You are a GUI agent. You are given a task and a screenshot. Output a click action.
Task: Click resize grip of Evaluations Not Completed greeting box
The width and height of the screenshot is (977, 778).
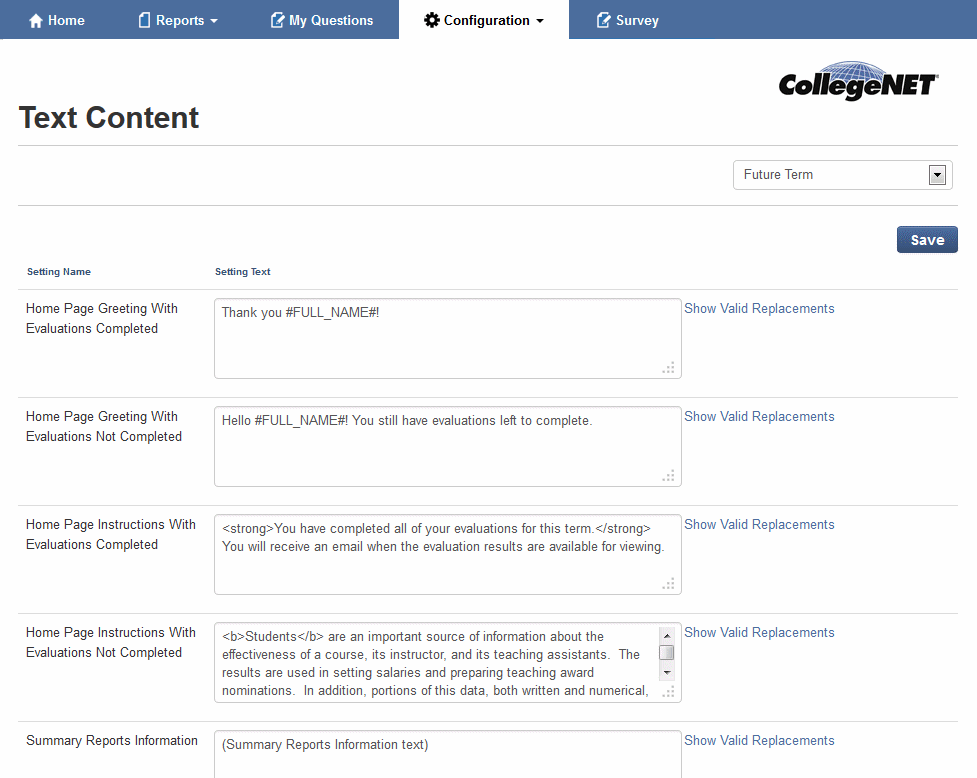669,476
